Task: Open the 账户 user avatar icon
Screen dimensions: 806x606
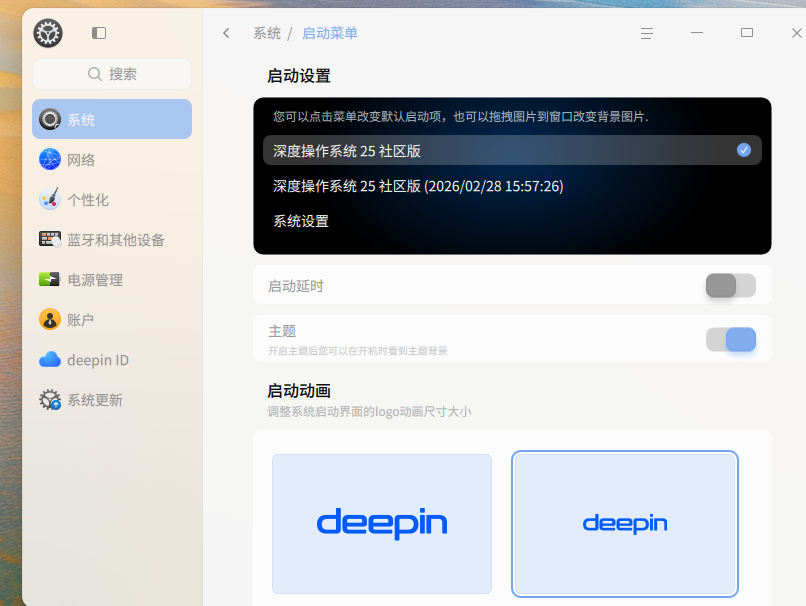Action: point(50,319)
